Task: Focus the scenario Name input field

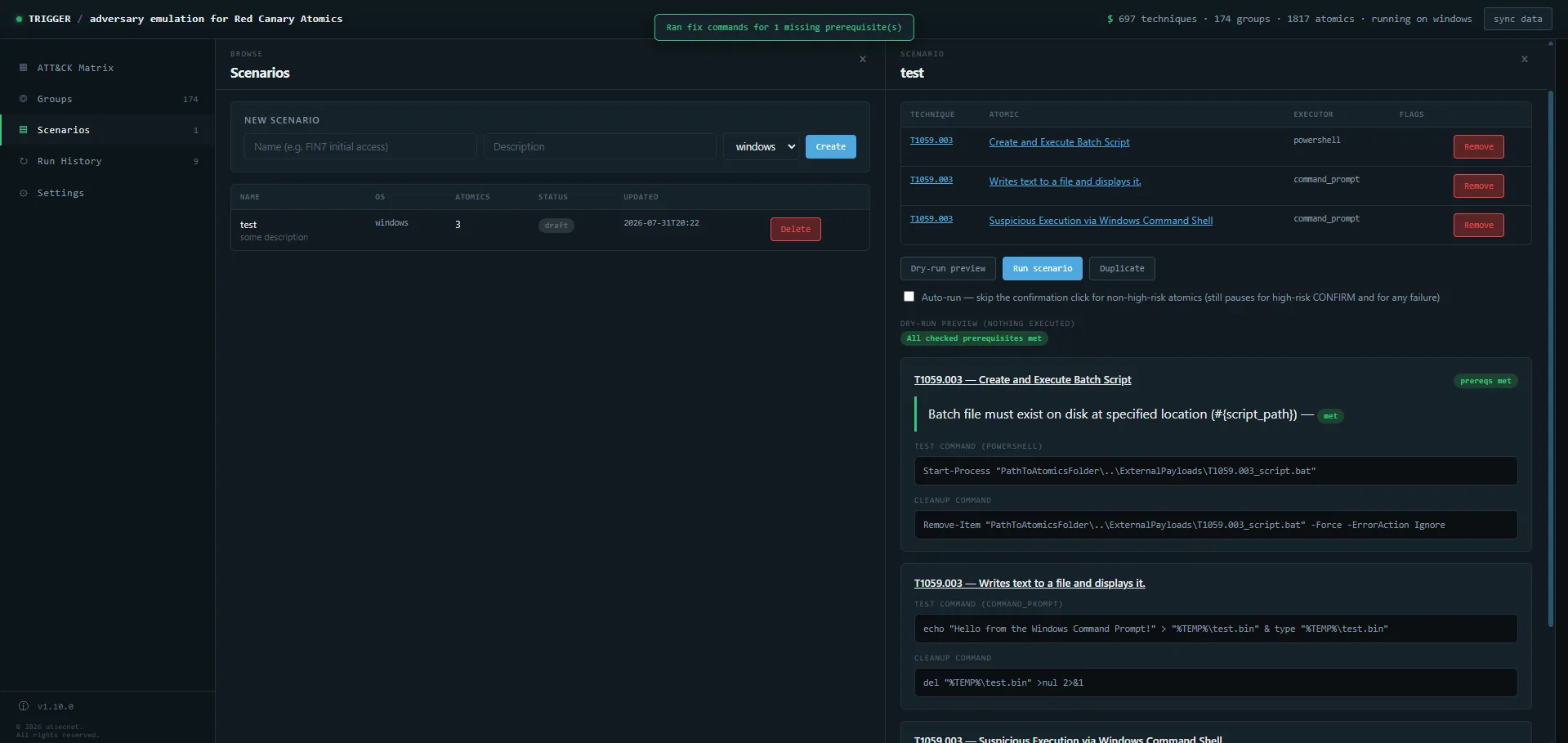Action: coord(360,146)
